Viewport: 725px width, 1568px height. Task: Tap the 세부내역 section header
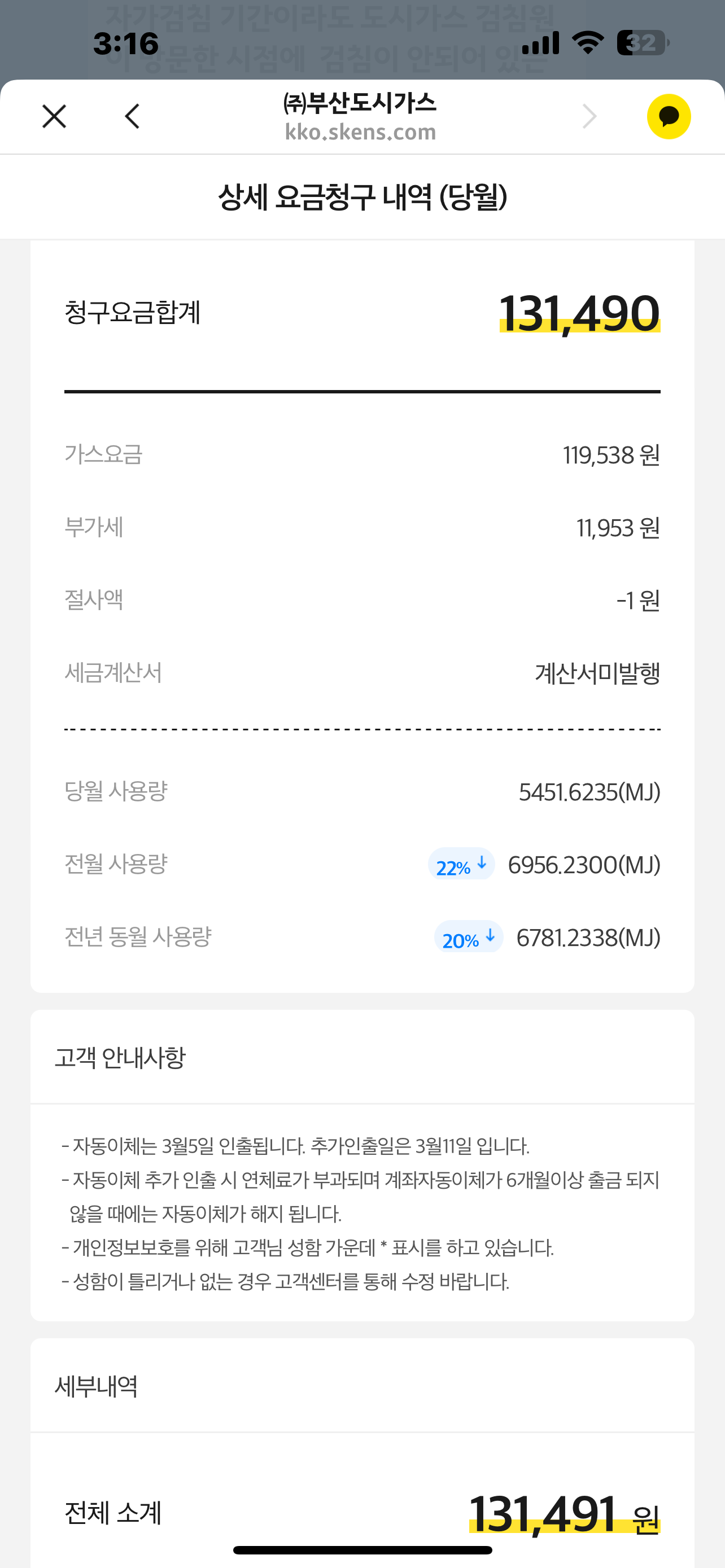click(96, 1386)
